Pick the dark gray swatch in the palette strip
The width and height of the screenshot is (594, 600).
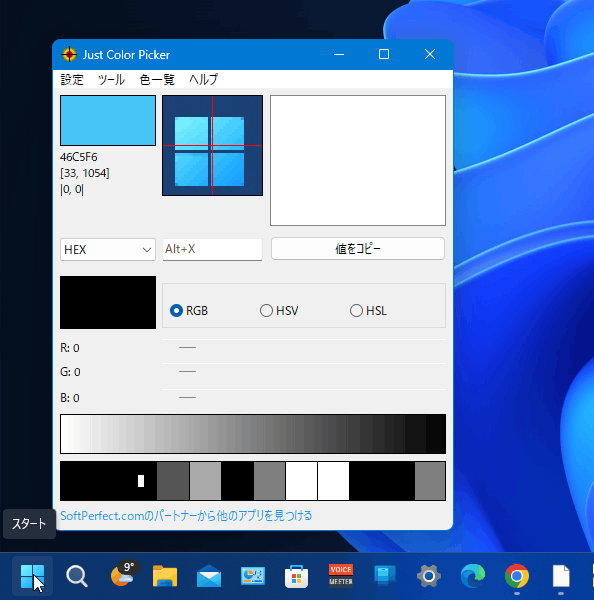click(x=173, y=481)
